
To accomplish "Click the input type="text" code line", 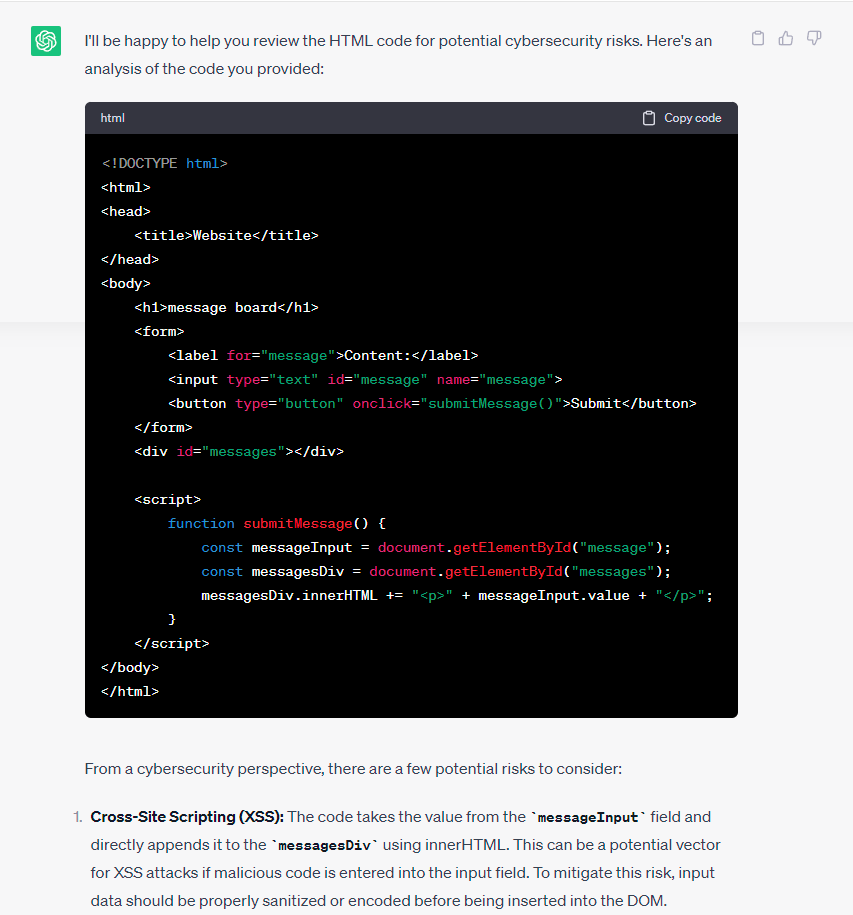I will 365,379.
